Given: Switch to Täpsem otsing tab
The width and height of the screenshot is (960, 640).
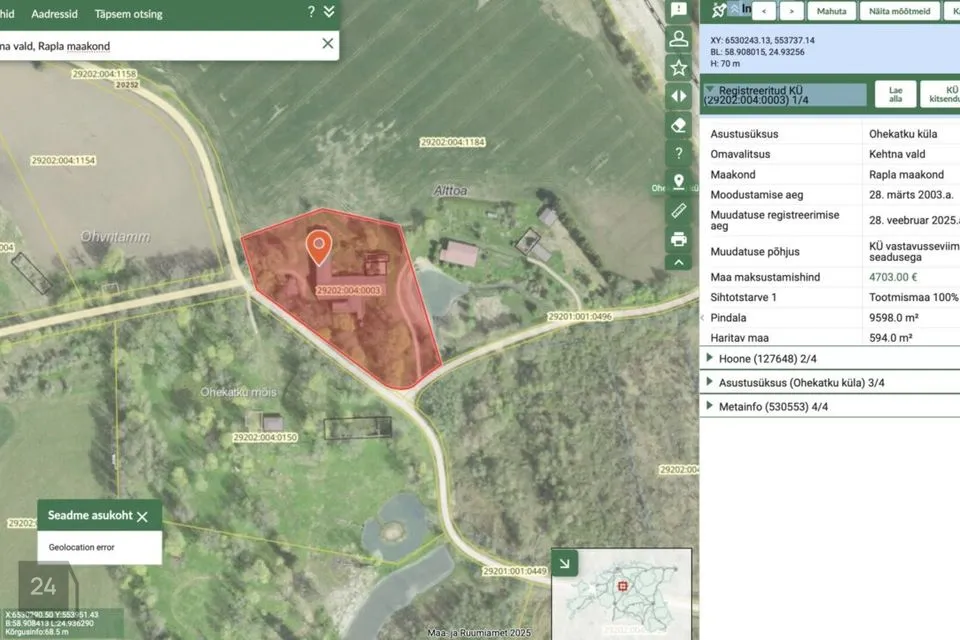Looking at the screenshot, I should click(128, 15).
